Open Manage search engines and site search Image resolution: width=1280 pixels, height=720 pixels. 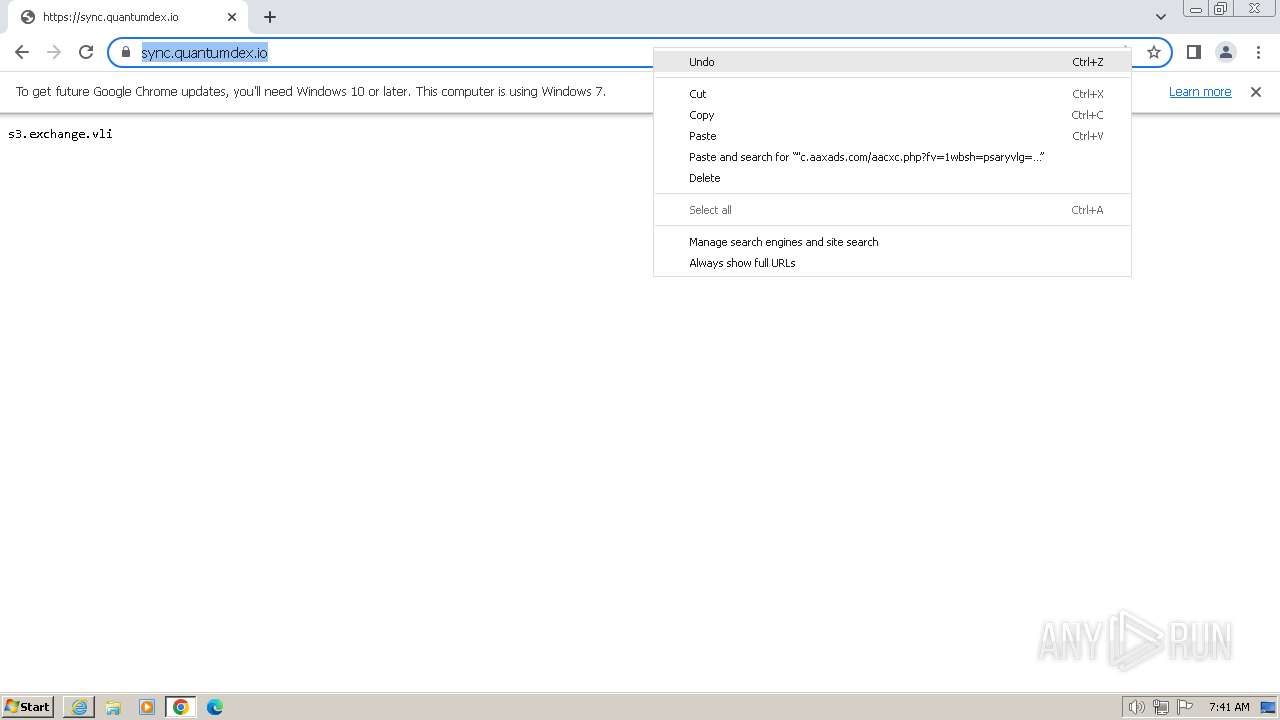(x=892, y=242)
